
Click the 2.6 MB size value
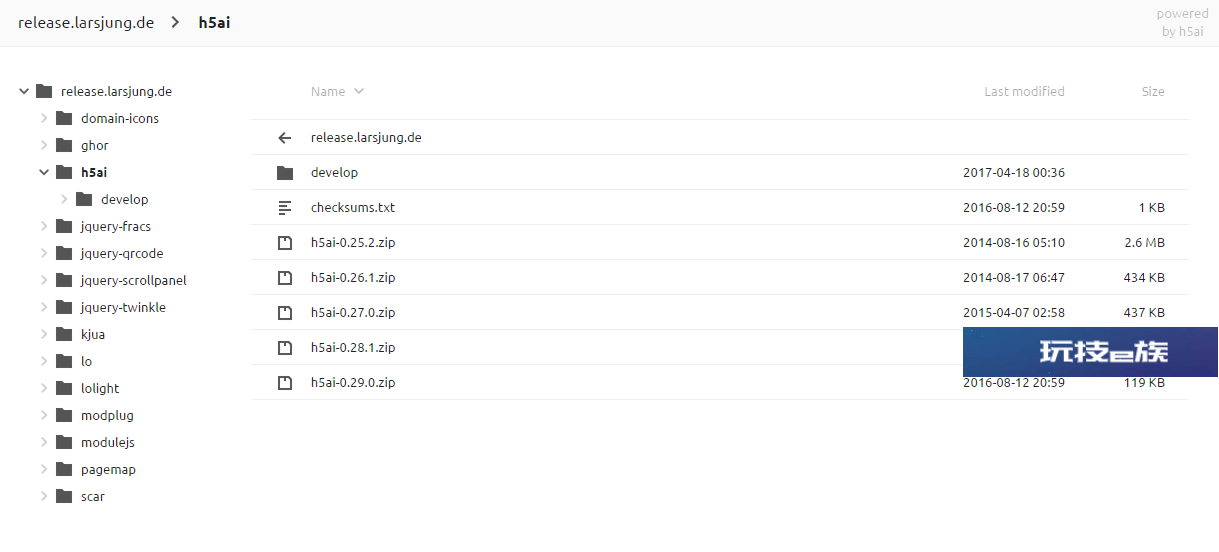coord(1144,243)
